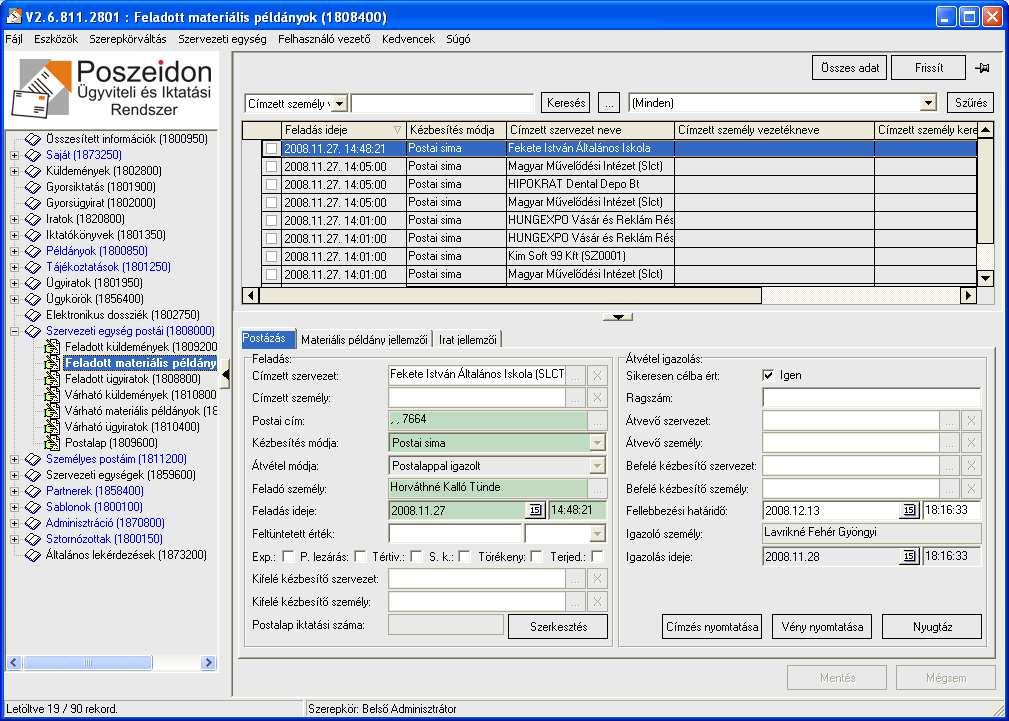
Task: Click the Szűrés button
Action: tap(971, 103)
